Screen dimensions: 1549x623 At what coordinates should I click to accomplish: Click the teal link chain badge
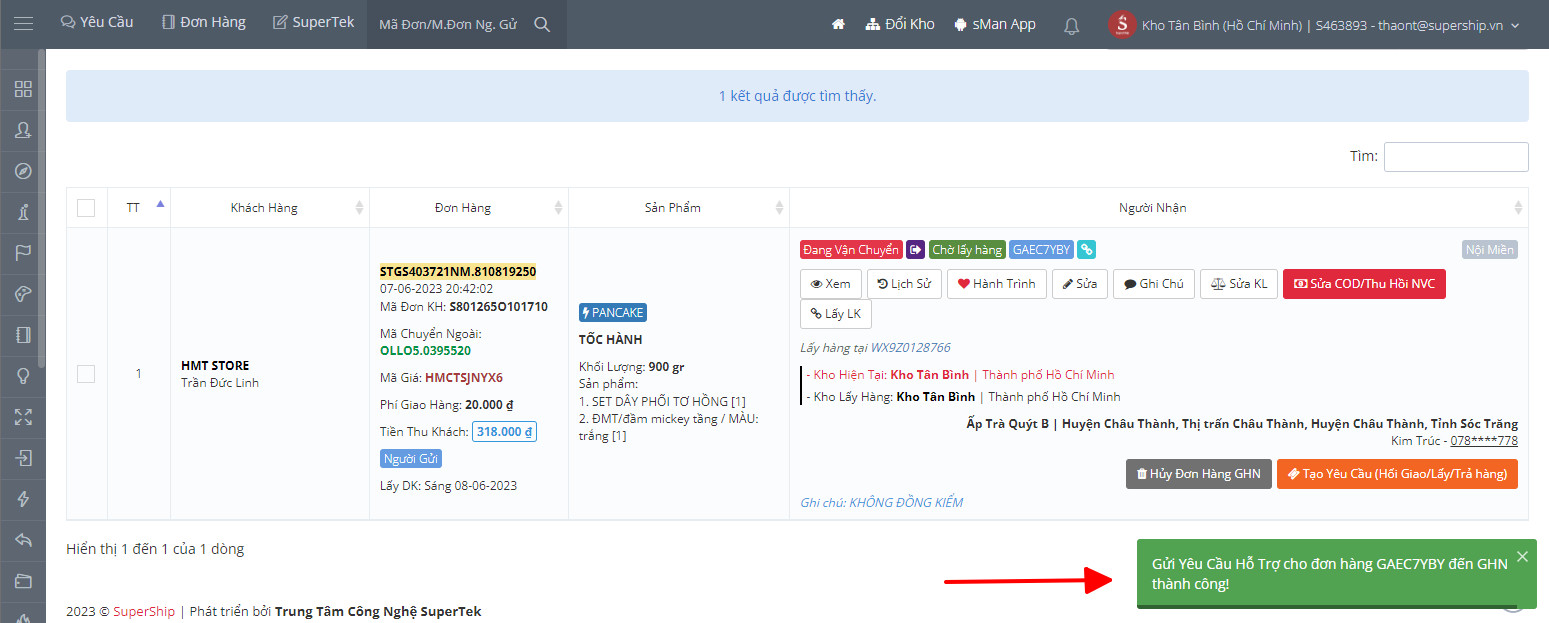[1086, 250]
